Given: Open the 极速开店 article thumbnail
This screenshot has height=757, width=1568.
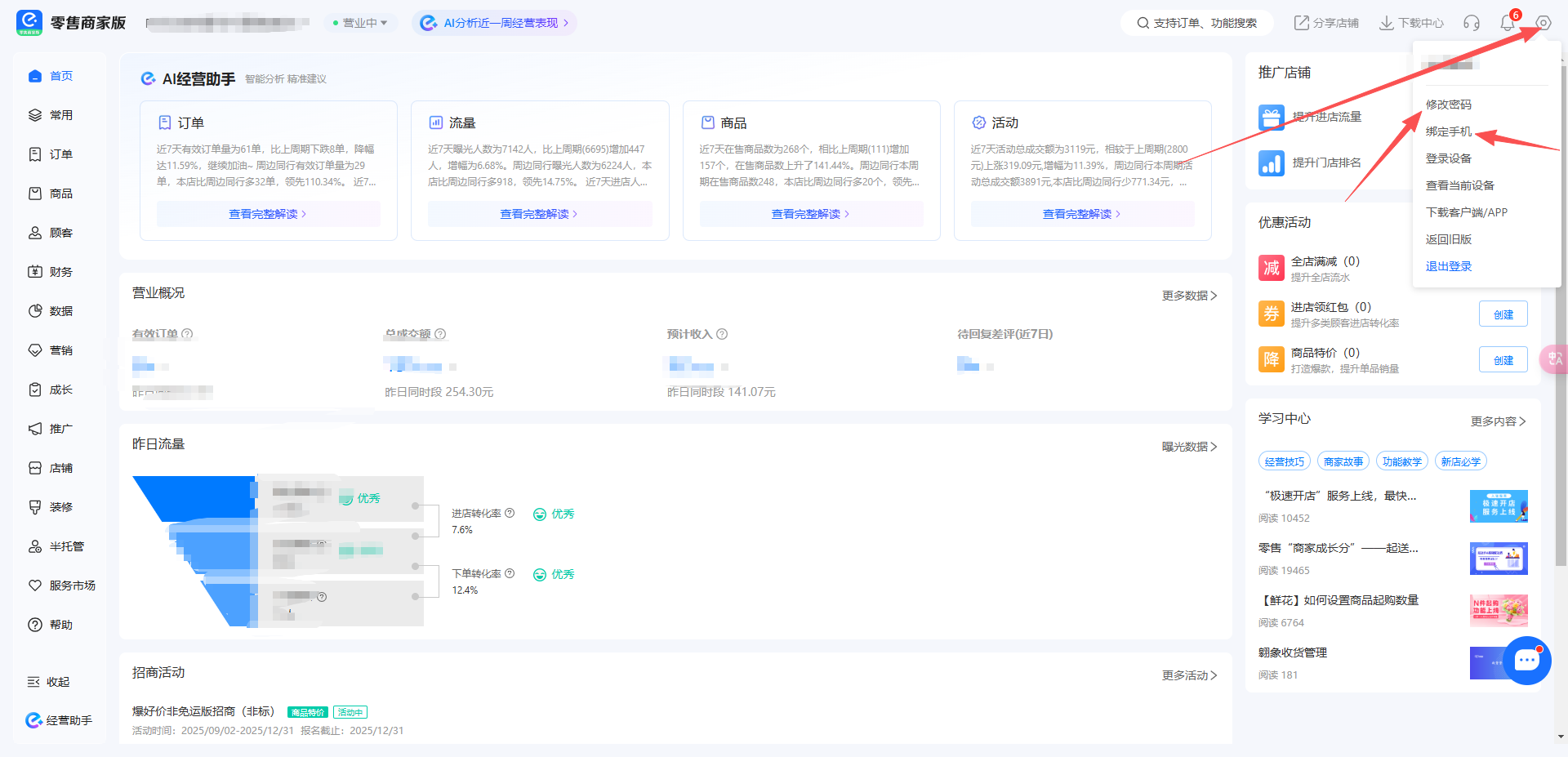Looking at the screenshot, I should coord(1498,506).
